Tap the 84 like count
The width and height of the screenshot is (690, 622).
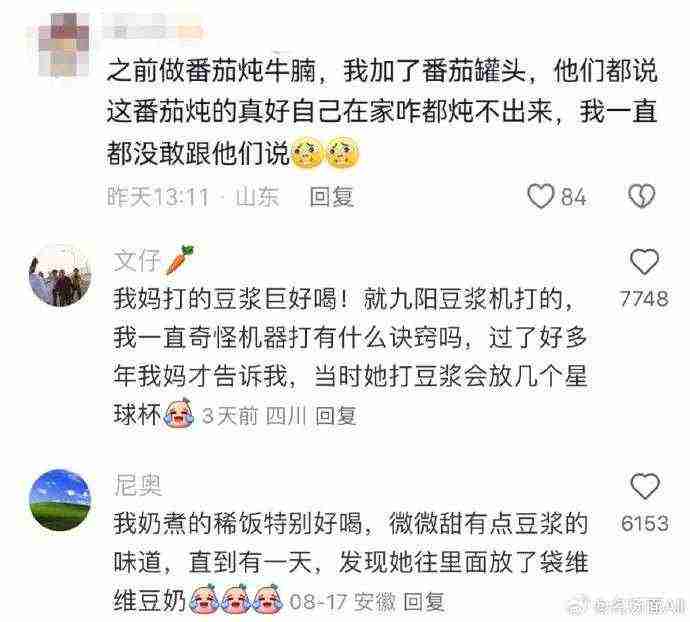[573, 197]
